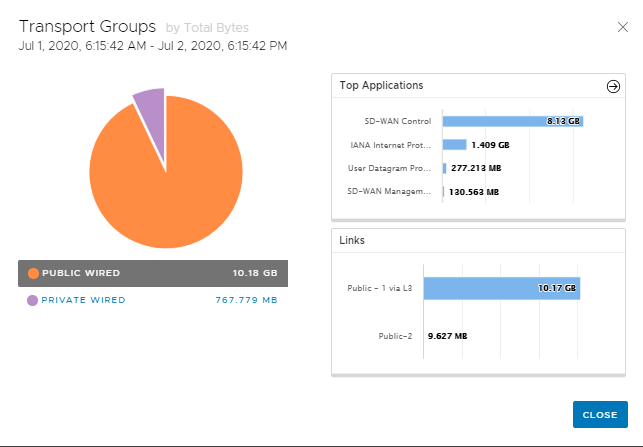
Task: Click the orange Public Wired legend dot
Action: (x=33, y=273)
